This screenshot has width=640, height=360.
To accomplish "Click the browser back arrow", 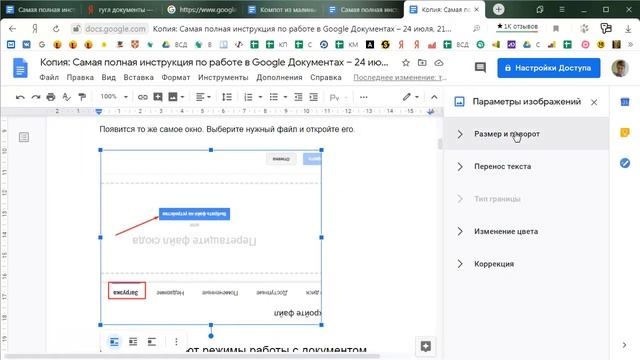I will coord(12,29).
